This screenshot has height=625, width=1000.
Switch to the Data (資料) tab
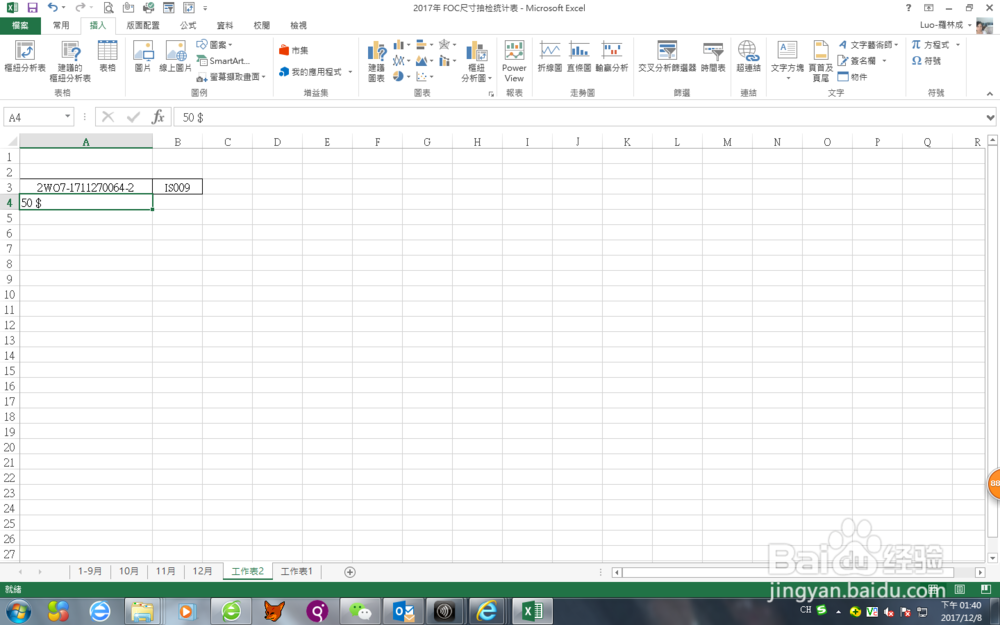coord(224,26)
